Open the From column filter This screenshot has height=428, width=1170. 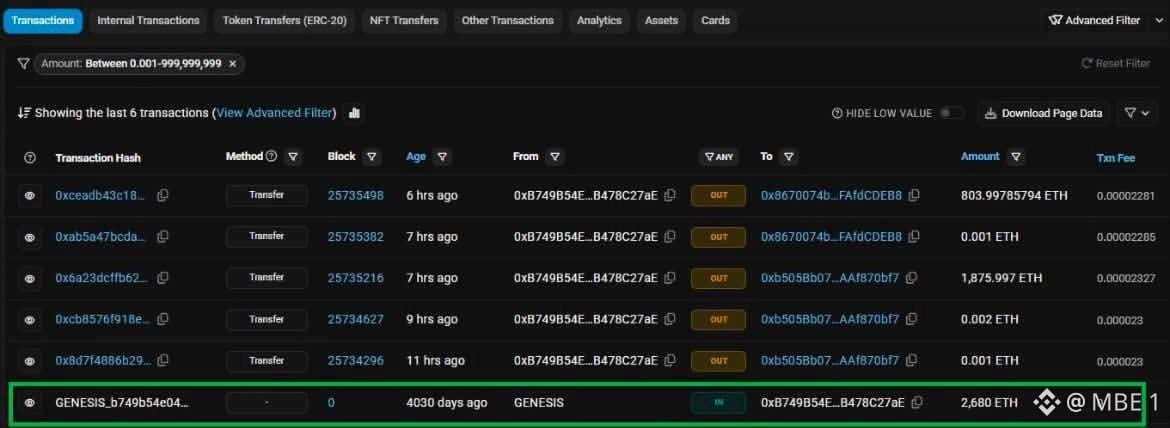click(554, 157)
